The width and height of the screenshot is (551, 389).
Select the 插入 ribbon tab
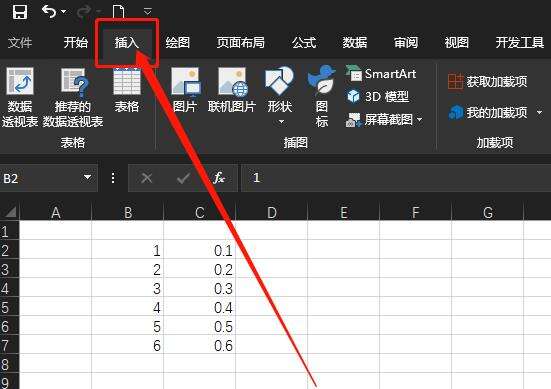(x=127, y=43)
